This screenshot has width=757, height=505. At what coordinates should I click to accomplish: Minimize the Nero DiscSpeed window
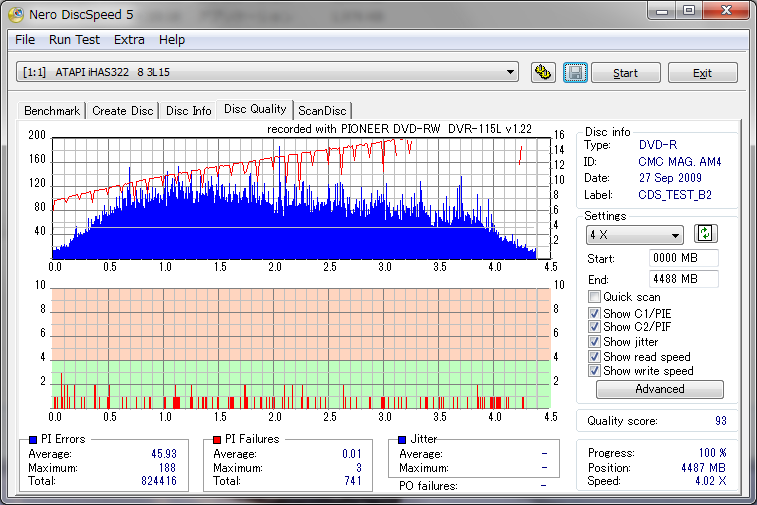coord(661,10)
